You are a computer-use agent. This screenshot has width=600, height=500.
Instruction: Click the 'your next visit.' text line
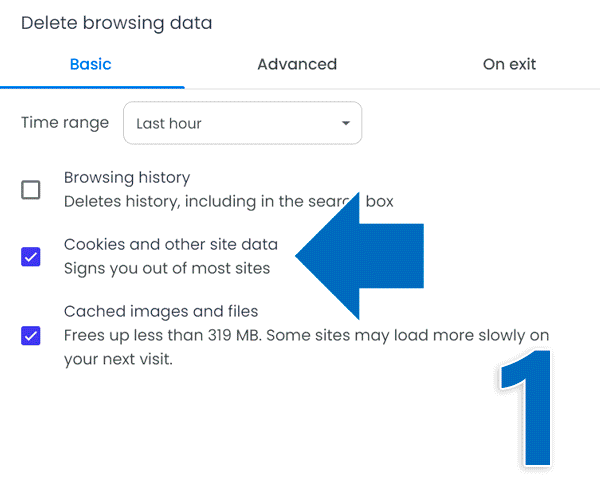point(118,359)
